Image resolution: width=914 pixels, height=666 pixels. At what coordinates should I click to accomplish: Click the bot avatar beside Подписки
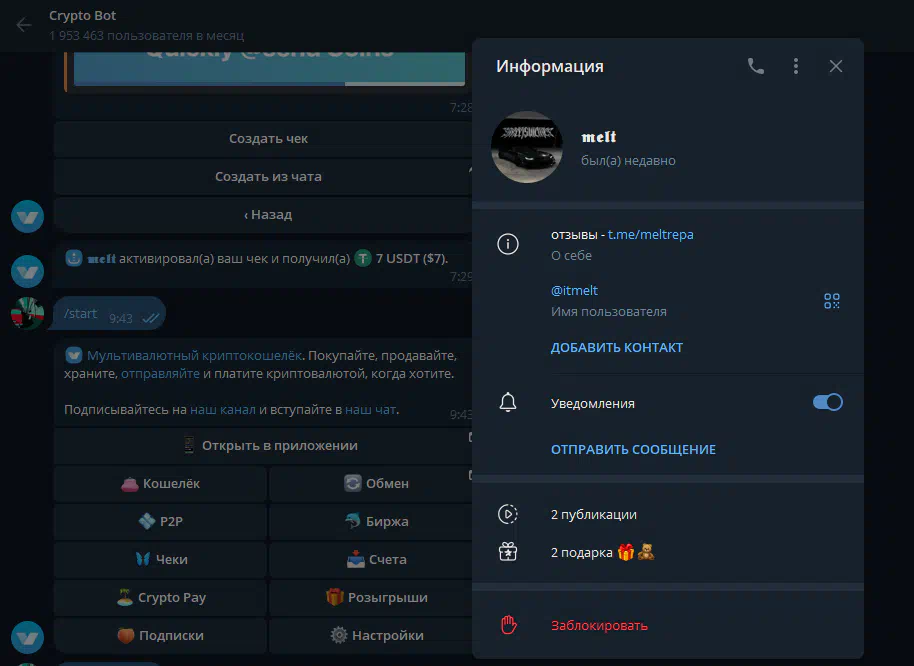pos(27,637)
